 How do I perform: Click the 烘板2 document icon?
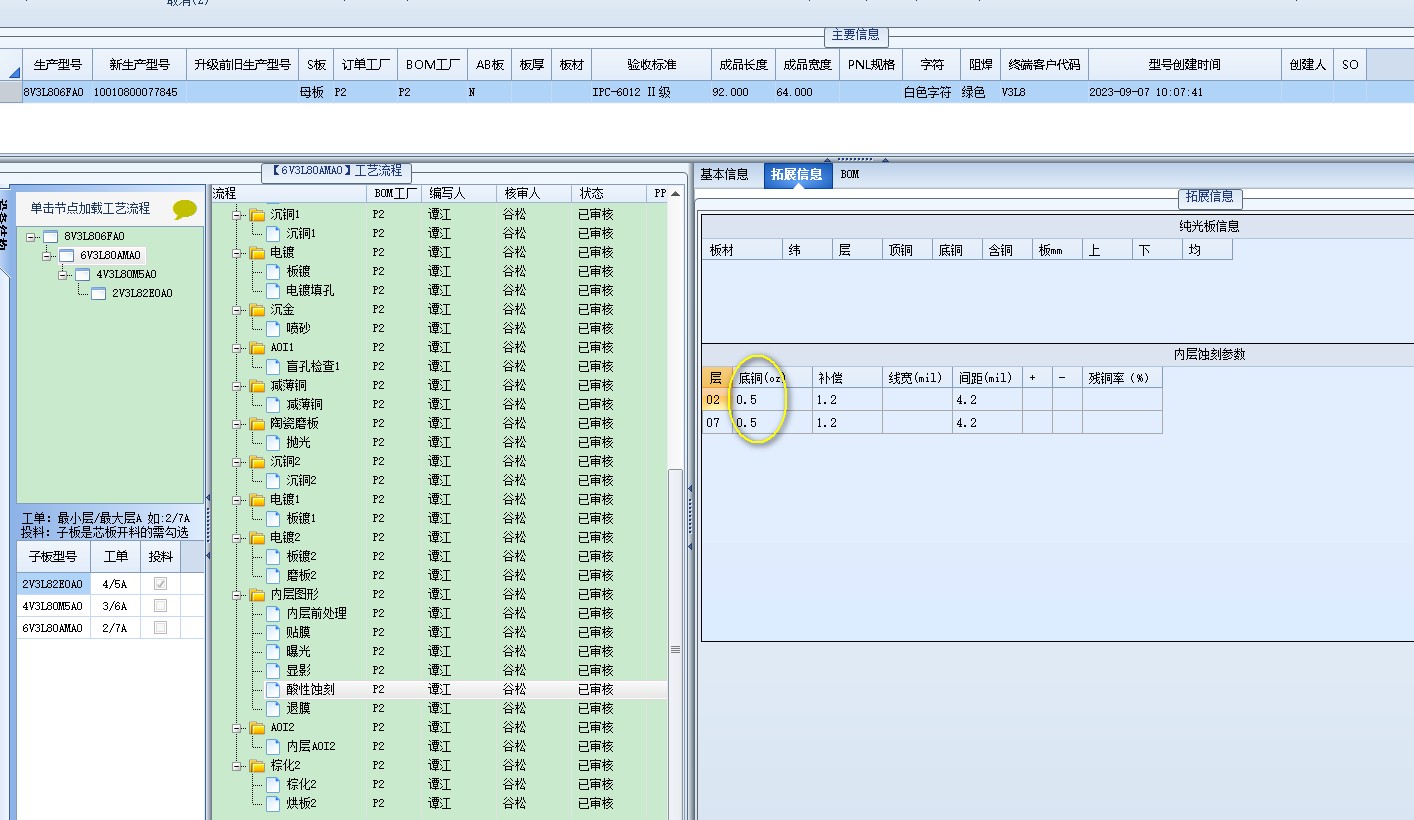(x=274, y=803)
